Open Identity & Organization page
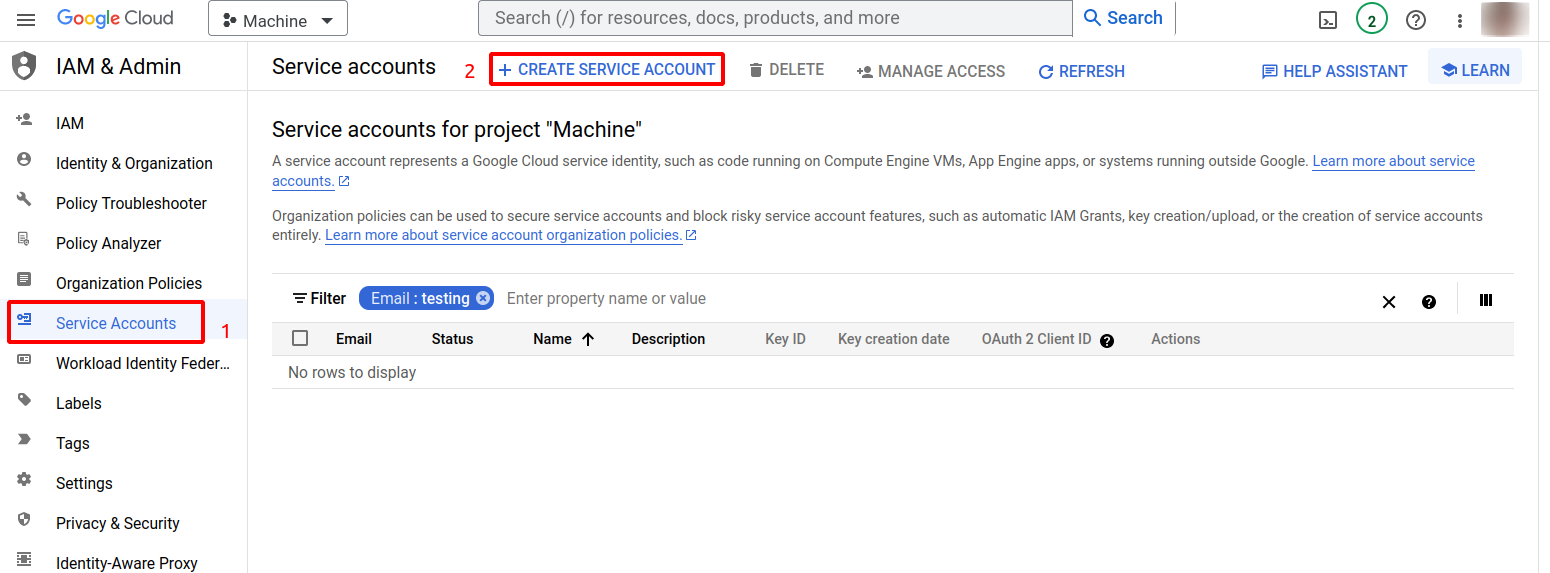 (134, 163)
